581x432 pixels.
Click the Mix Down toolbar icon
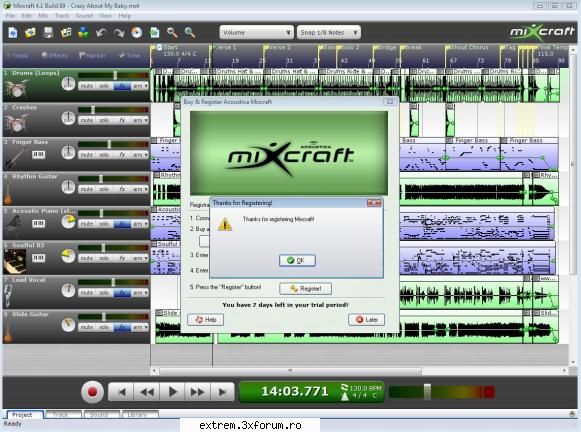(84, 33)
